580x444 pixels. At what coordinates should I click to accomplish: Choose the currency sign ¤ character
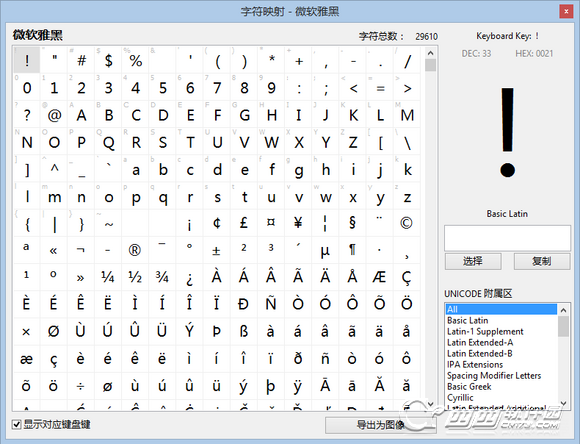(271, 223)
